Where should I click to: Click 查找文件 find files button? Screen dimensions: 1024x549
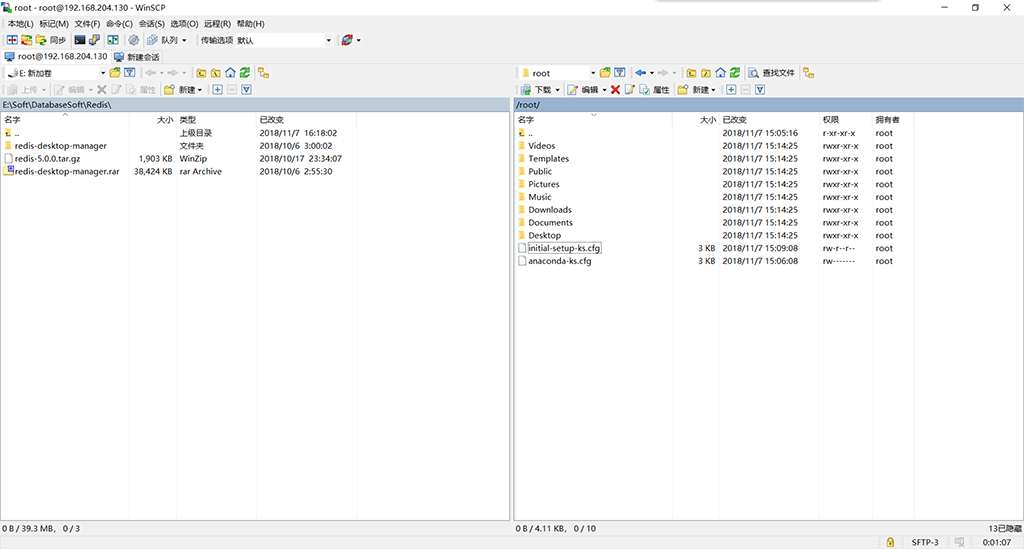pos(772,72)
